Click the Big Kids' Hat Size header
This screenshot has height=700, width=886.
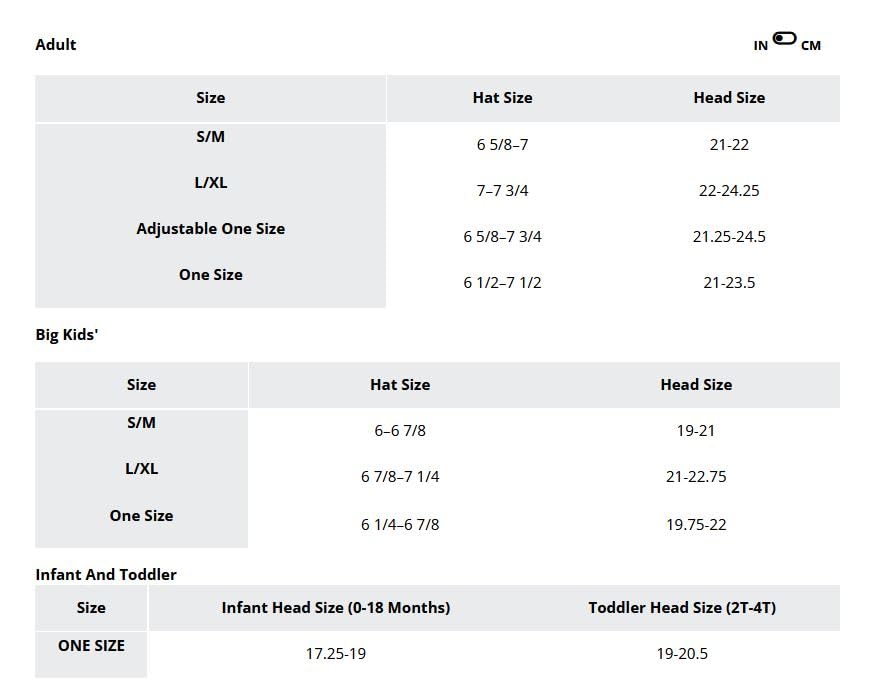pyautogui.click(x=400, y=385)
